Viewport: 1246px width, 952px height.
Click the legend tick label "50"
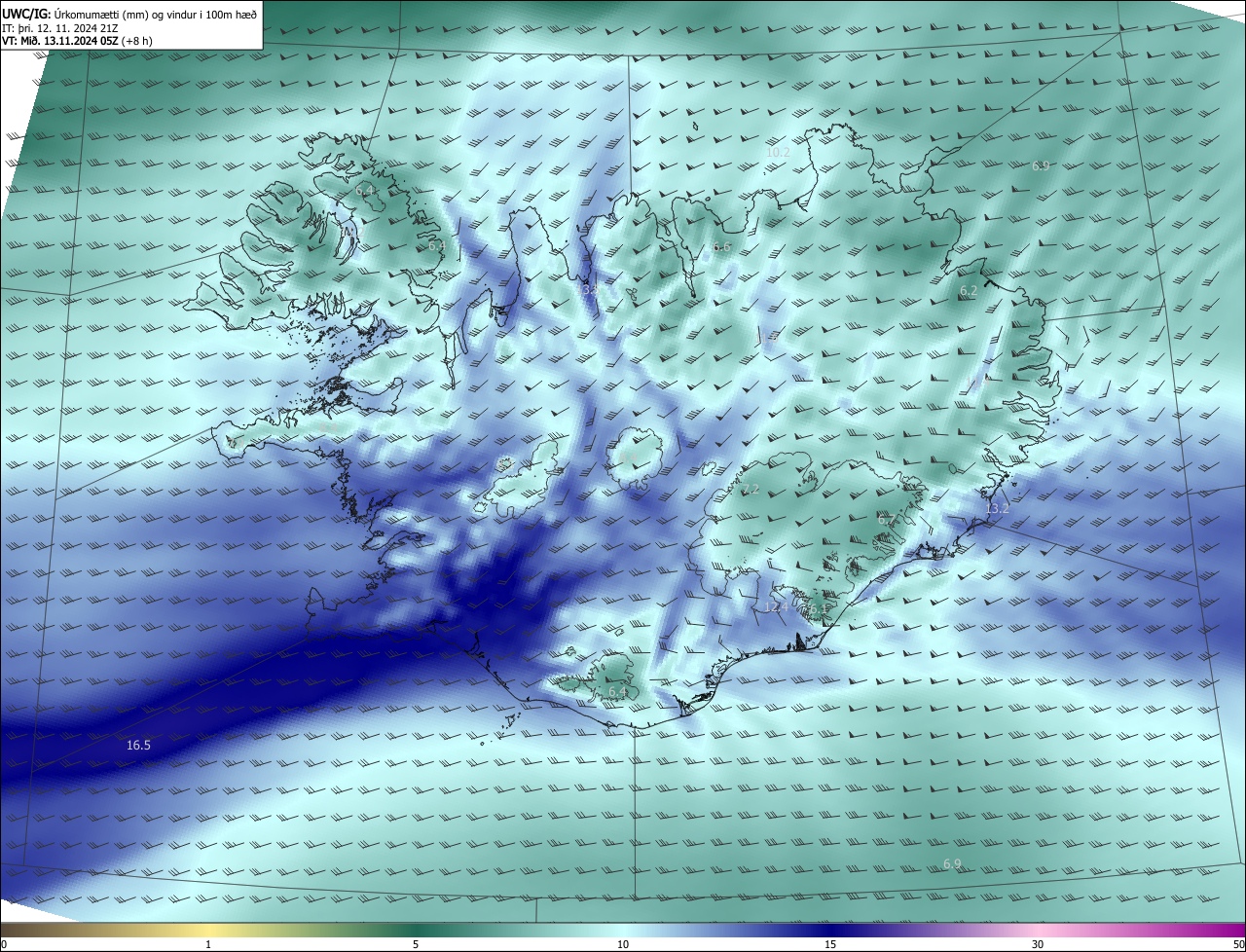pos(1238,944)
